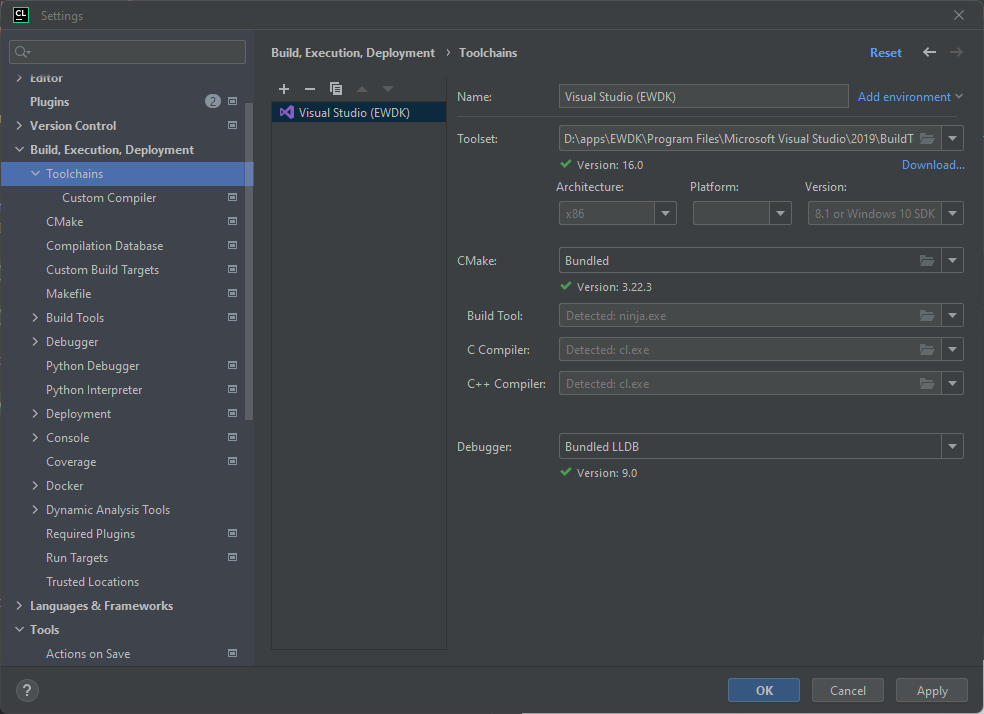This screenshot has width=984, height=714.
Task: Browse folder for C Compiler
Action: (927, 349)
